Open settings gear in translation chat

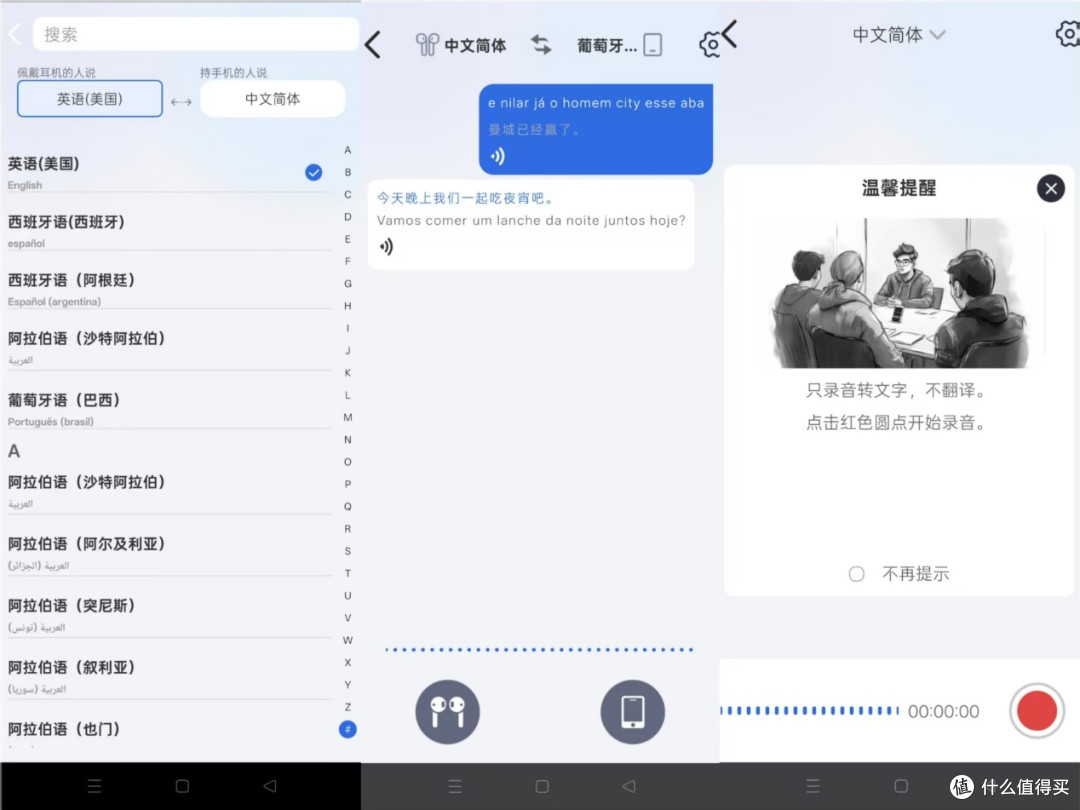tap(709, 45)
